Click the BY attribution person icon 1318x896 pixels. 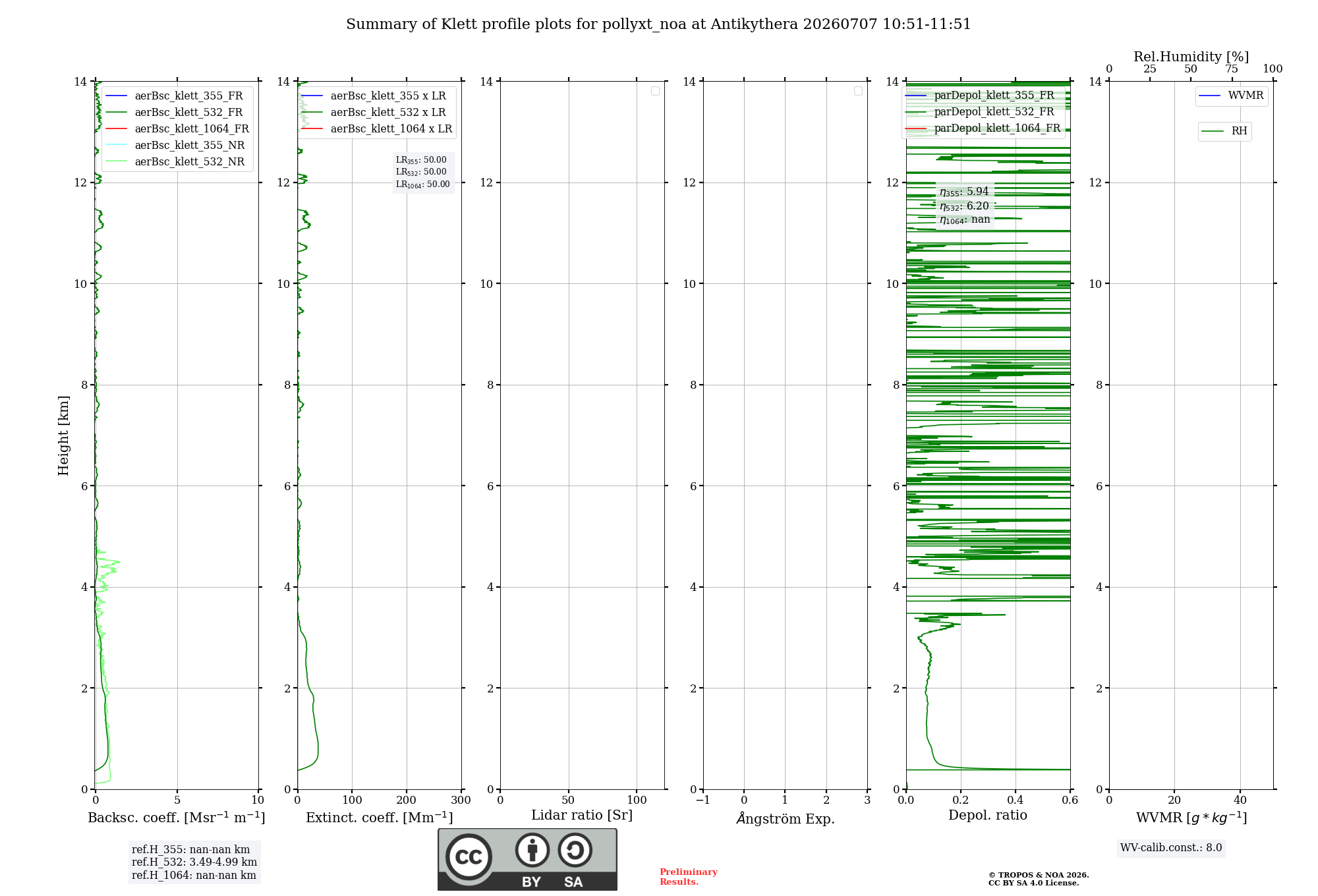coord(532,850)
